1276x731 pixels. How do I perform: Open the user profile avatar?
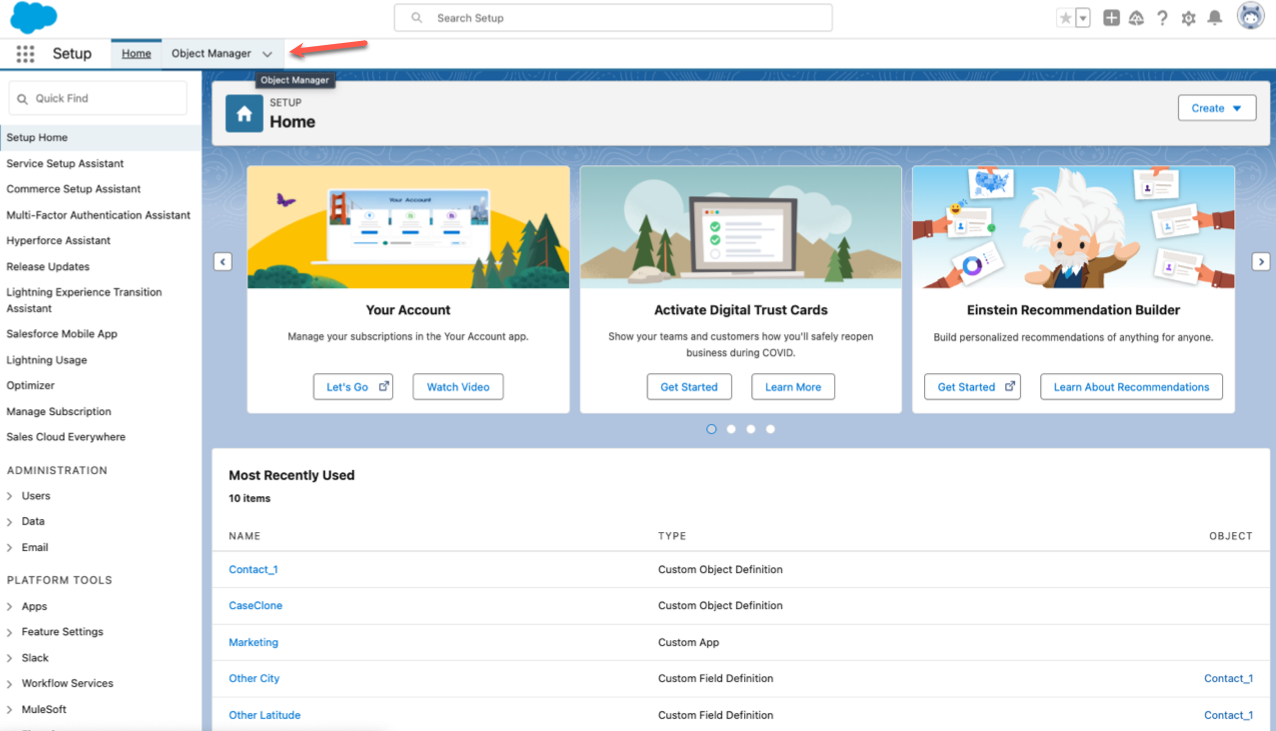point(1250,17)
